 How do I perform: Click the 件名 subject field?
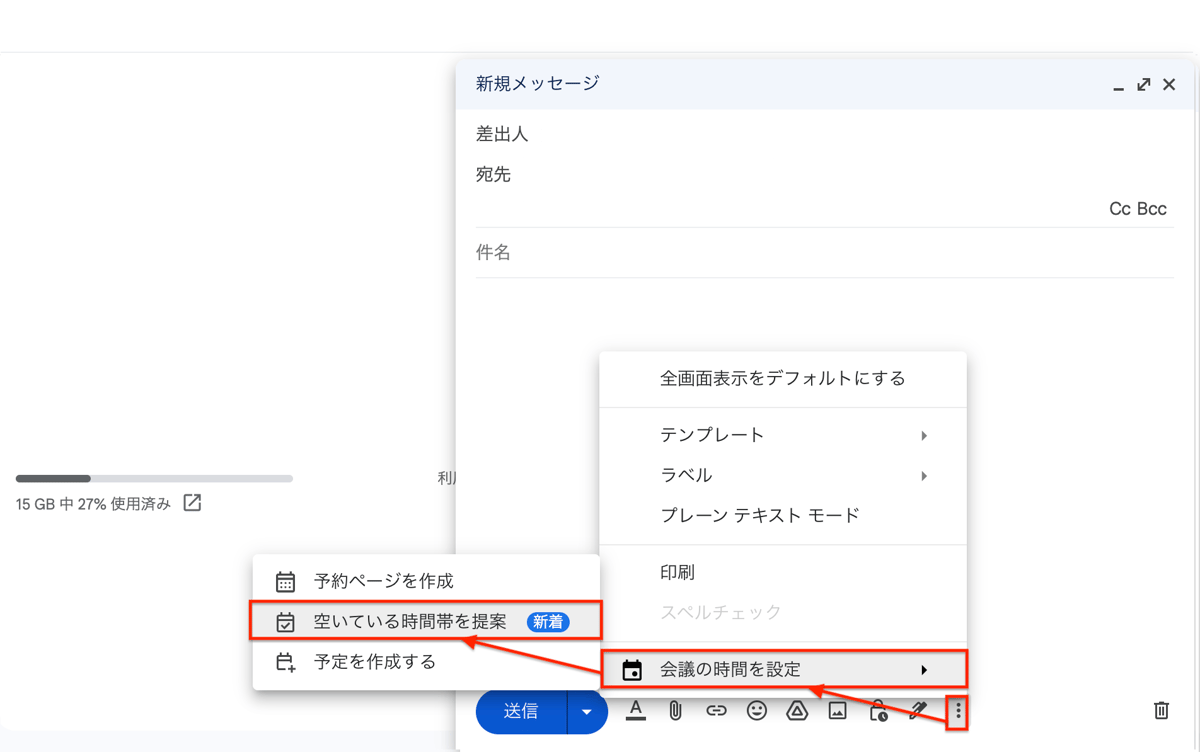[x=824, y=253]
